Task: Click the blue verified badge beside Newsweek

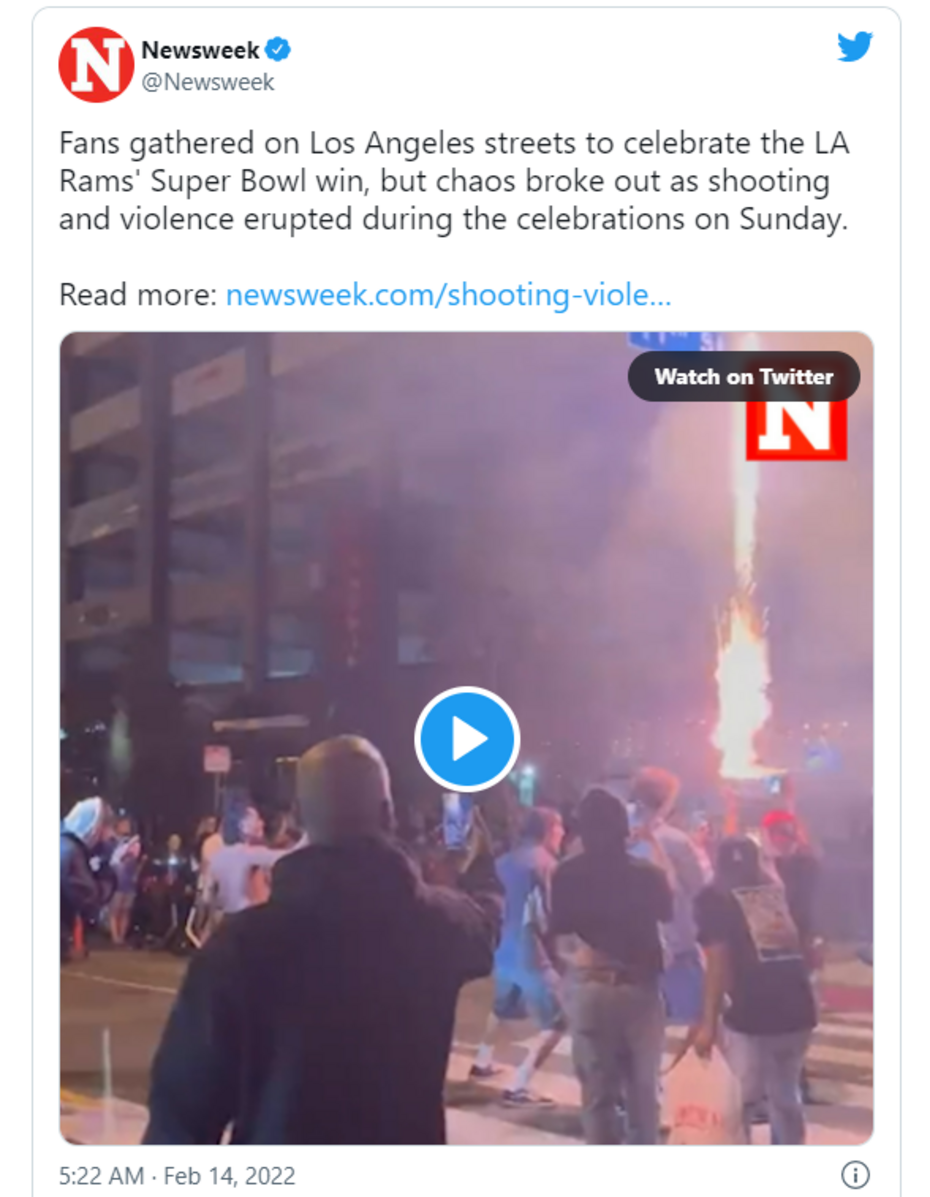Action: [278, 50]
